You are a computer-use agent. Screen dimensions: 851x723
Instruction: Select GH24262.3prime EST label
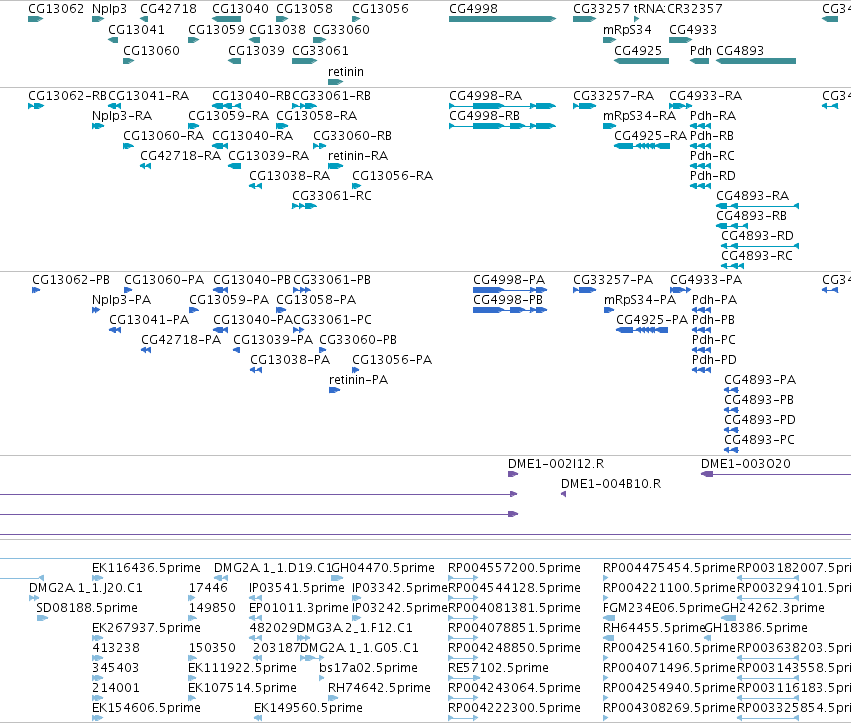click(x=773, y=608)
